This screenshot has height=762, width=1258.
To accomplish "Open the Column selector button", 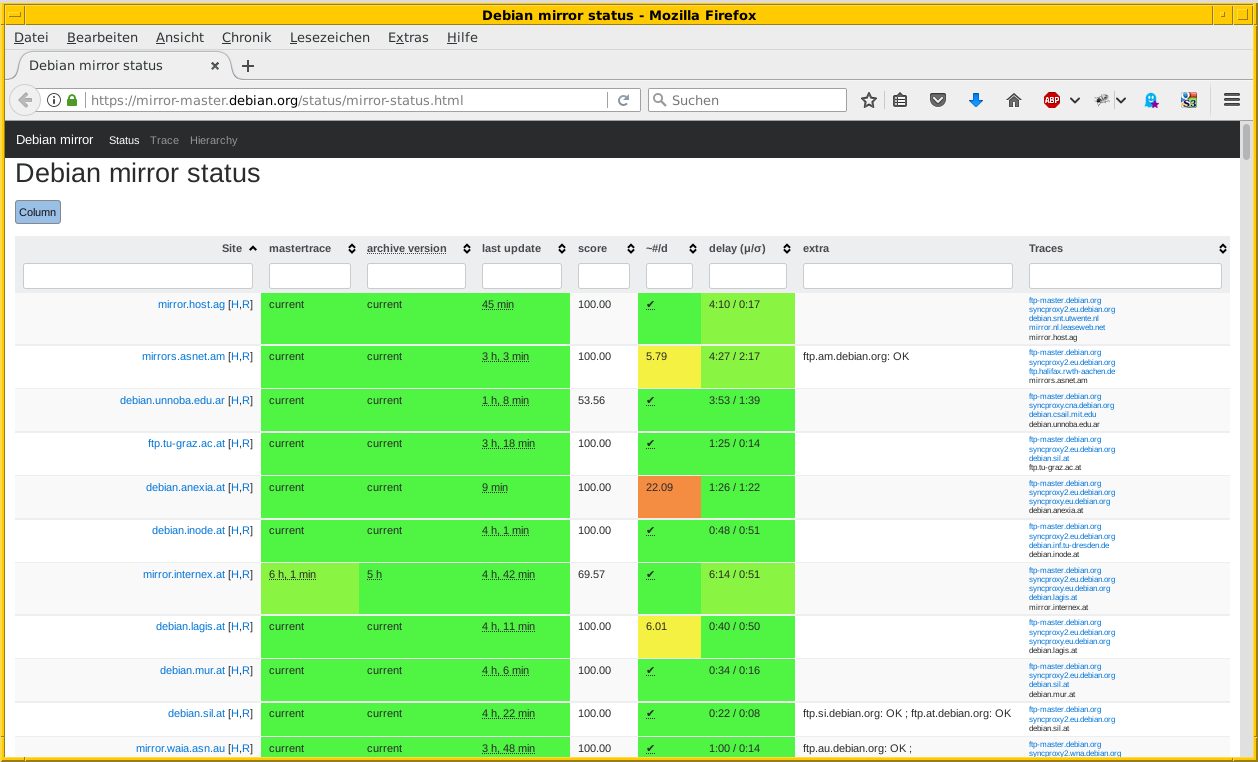I will 38,212.
